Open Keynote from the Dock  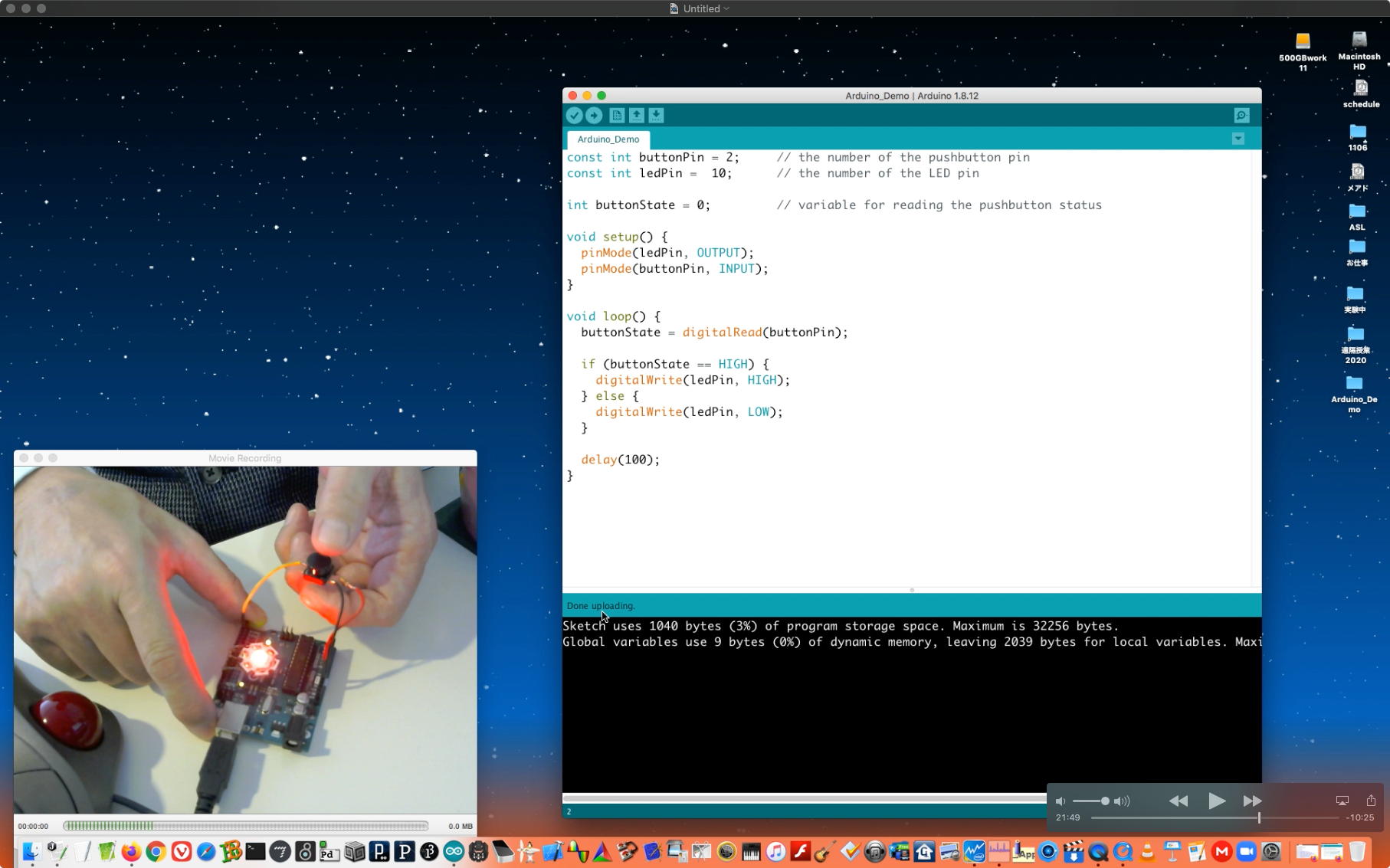tap(1172, 851)
